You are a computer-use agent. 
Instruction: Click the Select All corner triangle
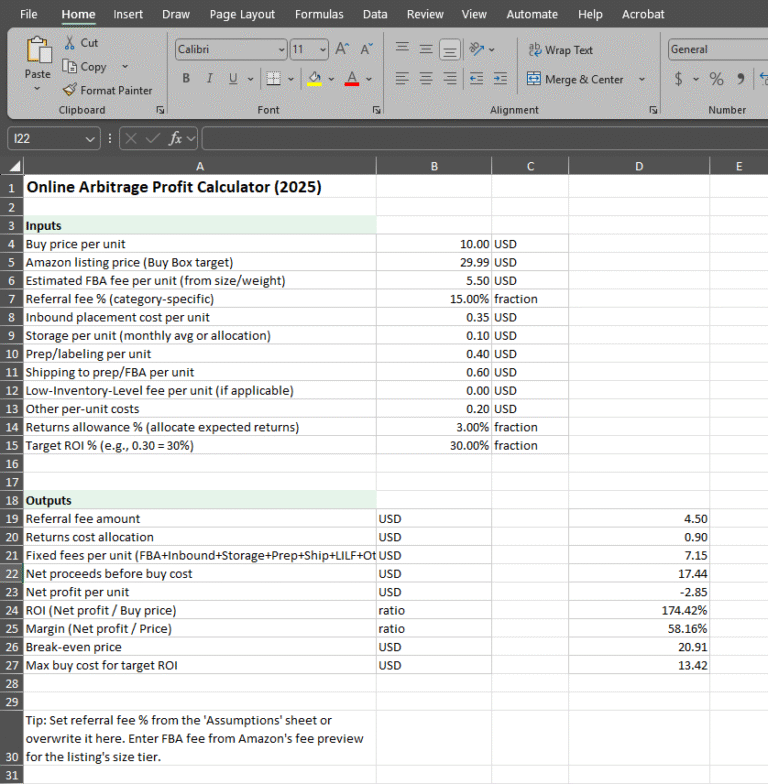click(14, 166)
